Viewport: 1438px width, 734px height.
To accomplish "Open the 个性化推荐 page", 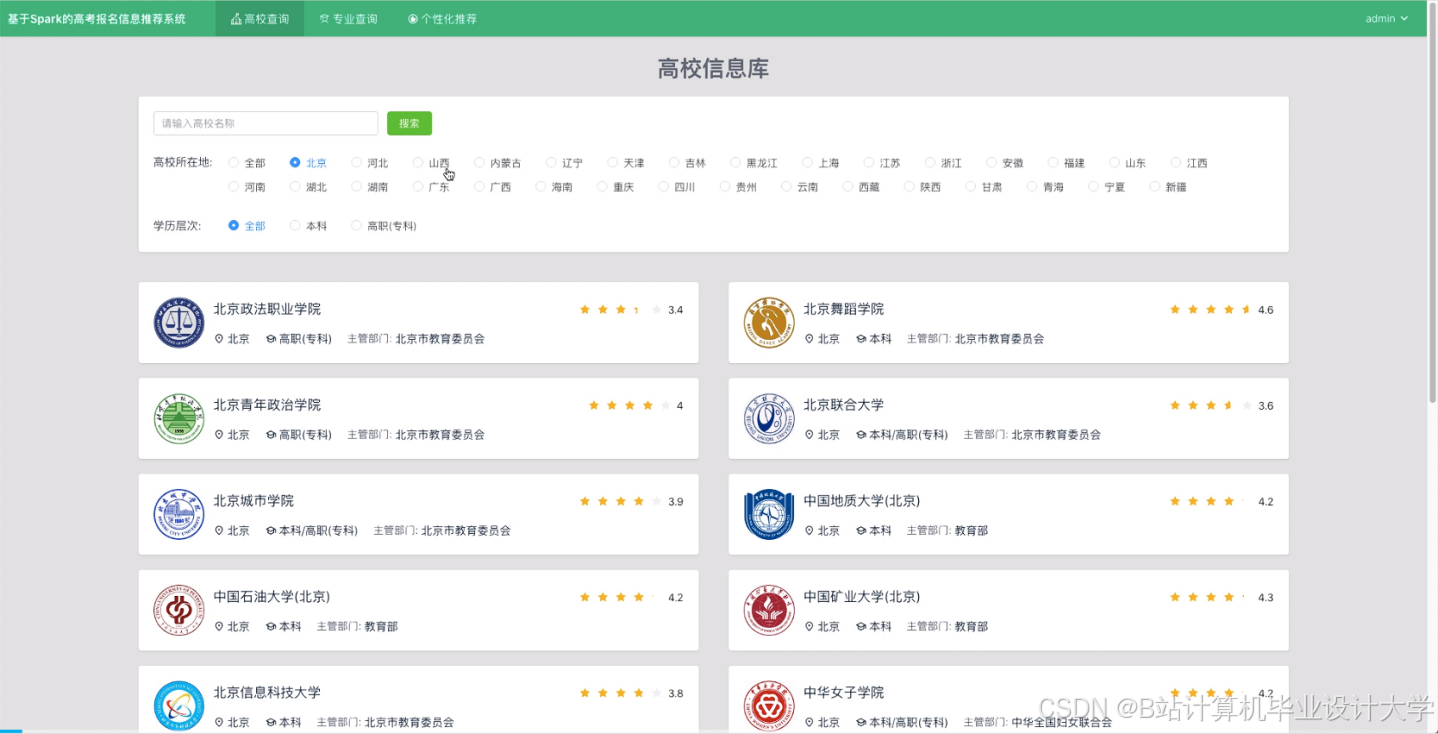I will pyautogui.click(x=441, y=17).
